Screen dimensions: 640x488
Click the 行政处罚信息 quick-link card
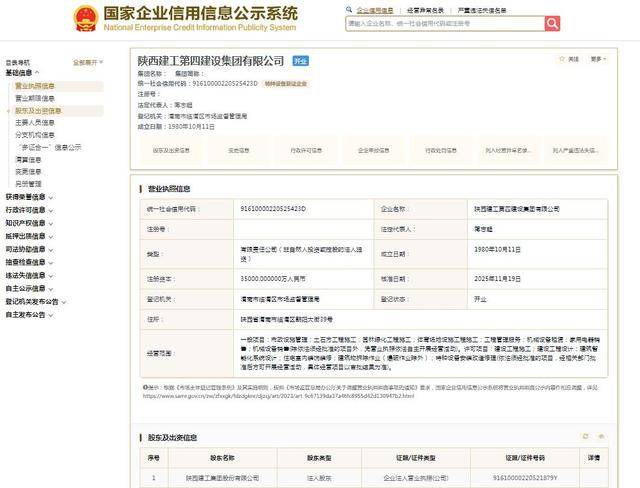pyautogui.click(x=441, y=151)
